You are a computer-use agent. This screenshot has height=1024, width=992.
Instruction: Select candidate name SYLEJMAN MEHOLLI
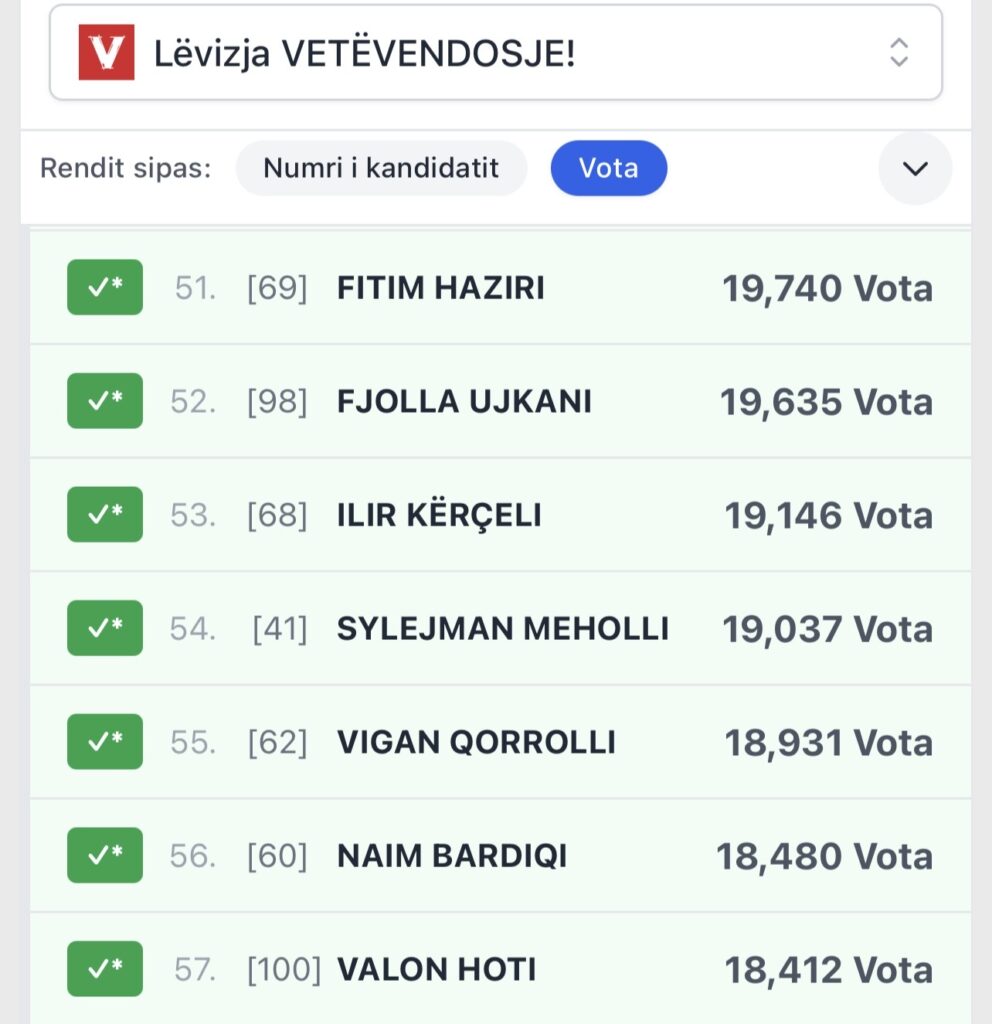(503, 628)
